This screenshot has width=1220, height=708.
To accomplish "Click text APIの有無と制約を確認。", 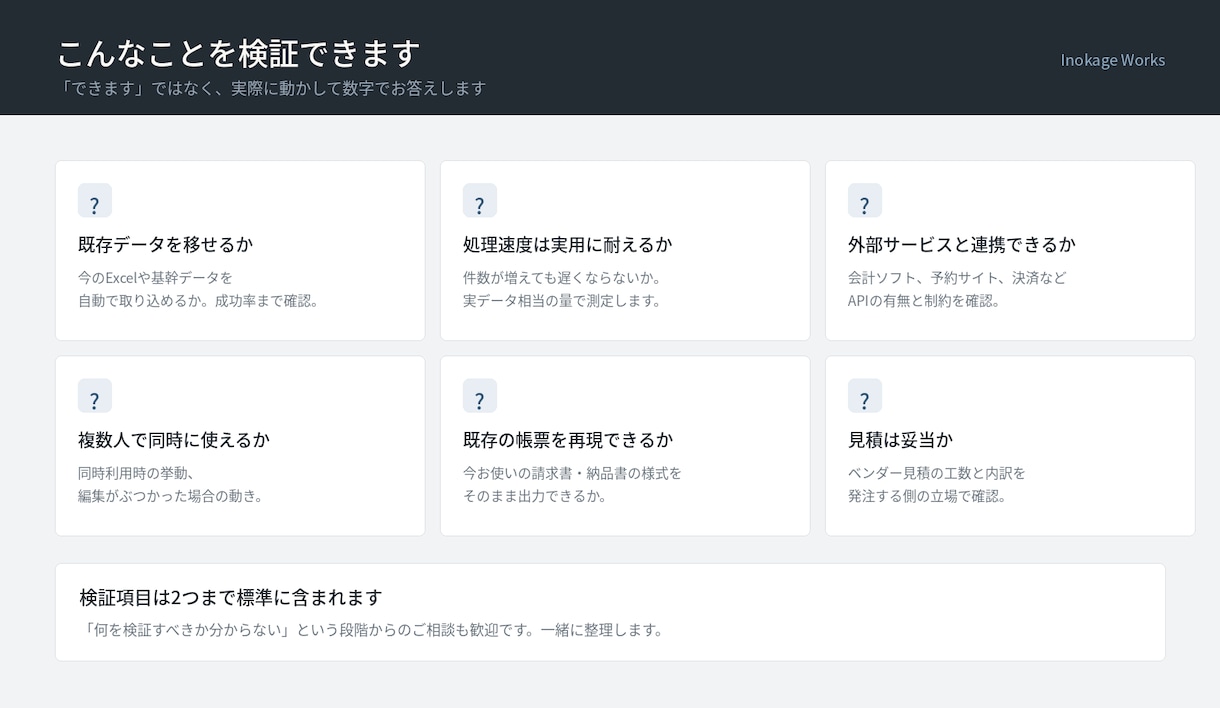I will (x=924, y=300).
